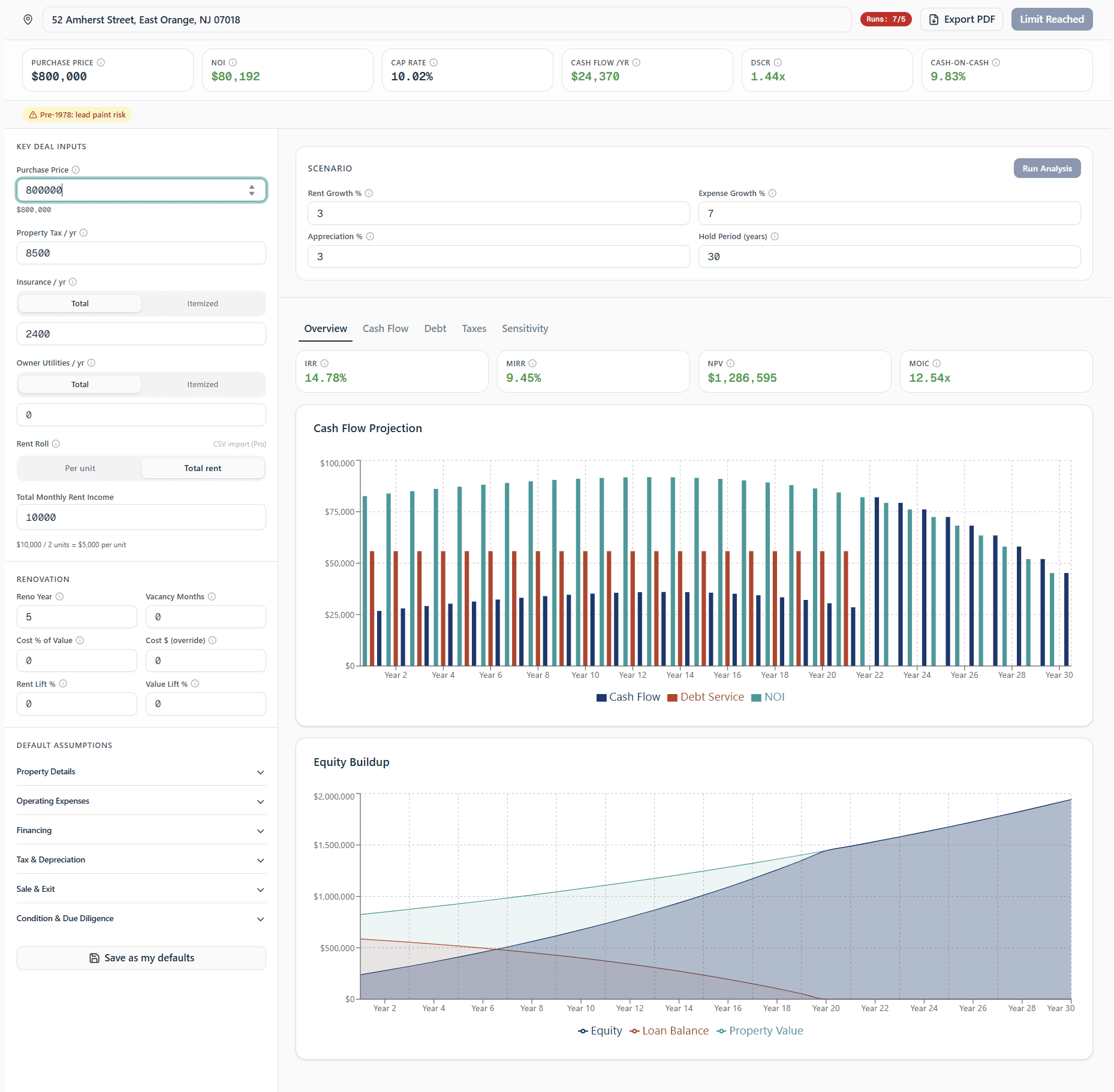Image resolution: width=1114 pixels, height=1092 pixels.
Task: Switch Owner Utilities to Itemized
Action: [x=203, y=384]
